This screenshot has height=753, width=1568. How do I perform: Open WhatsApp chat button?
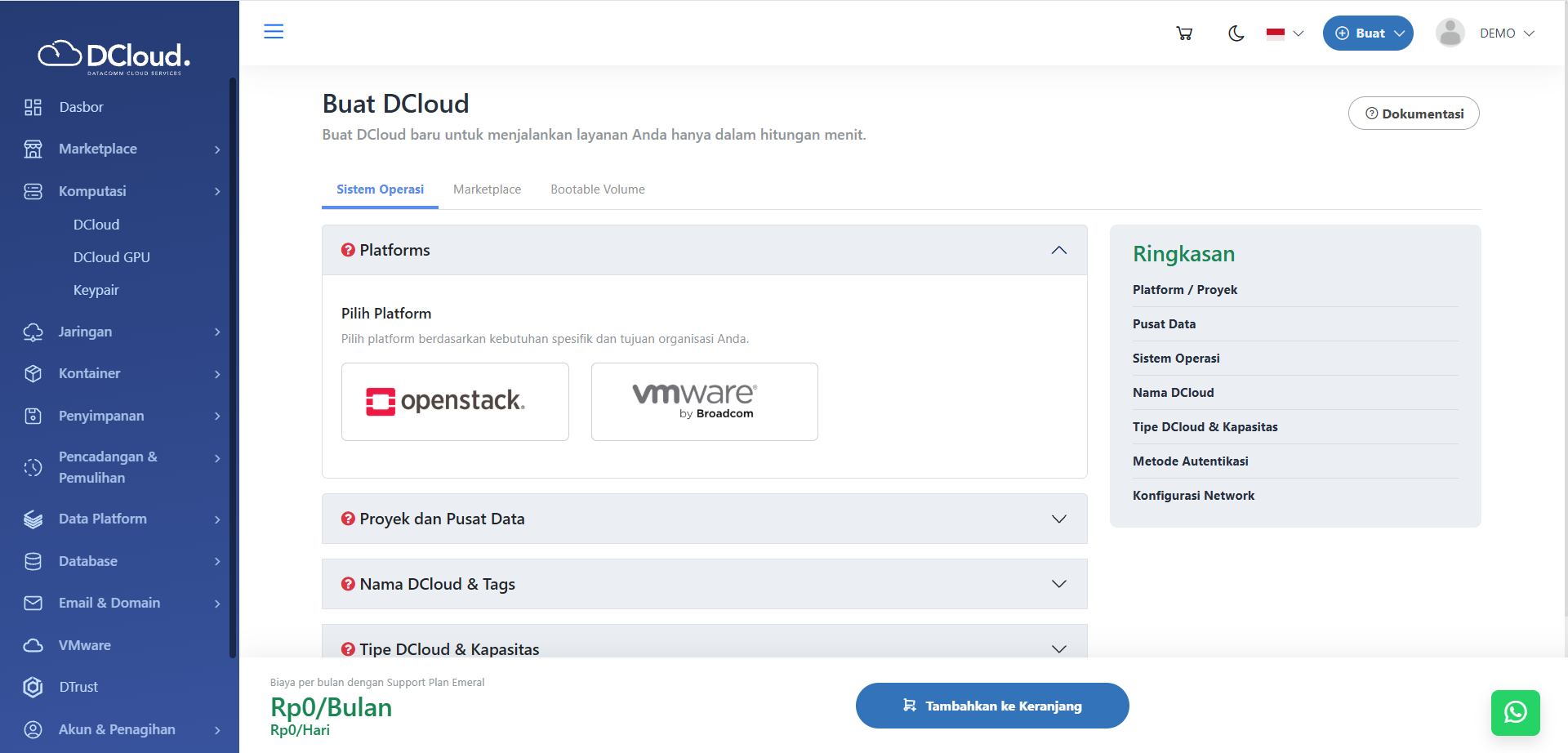click(x=1515, y=712)
